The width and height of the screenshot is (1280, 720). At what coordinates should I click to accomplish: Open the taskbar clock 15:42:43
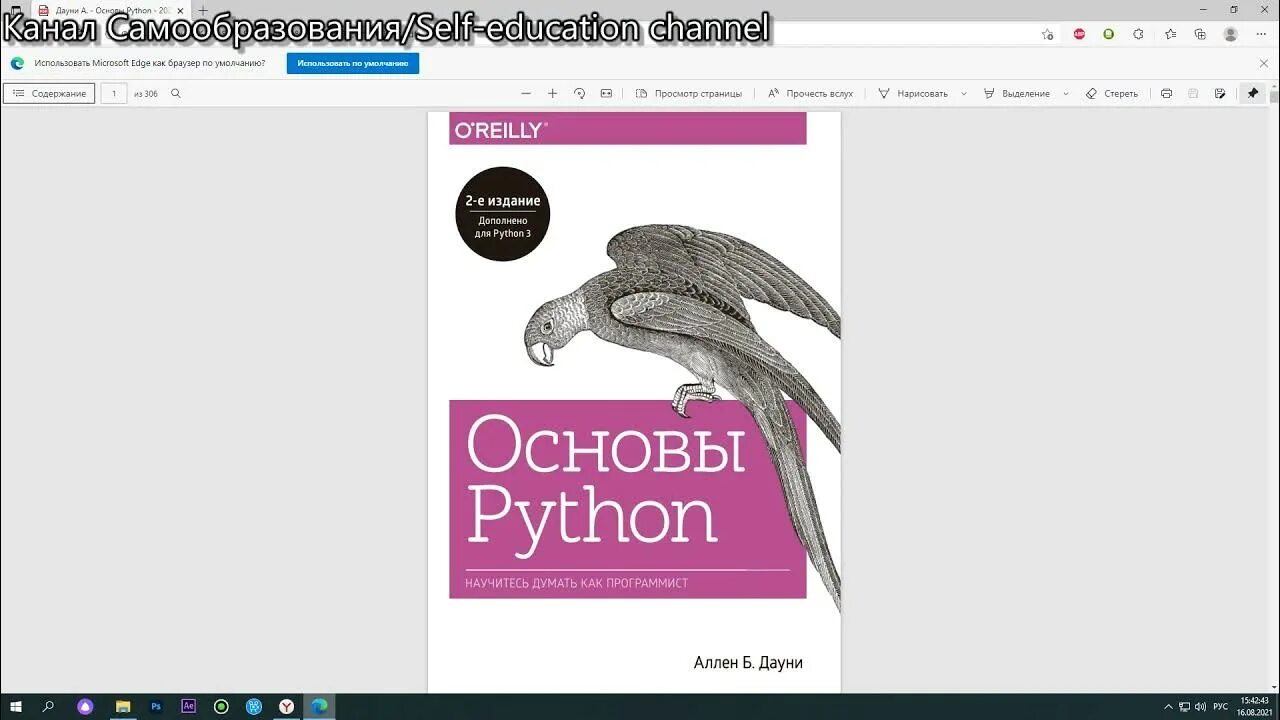1254,706
